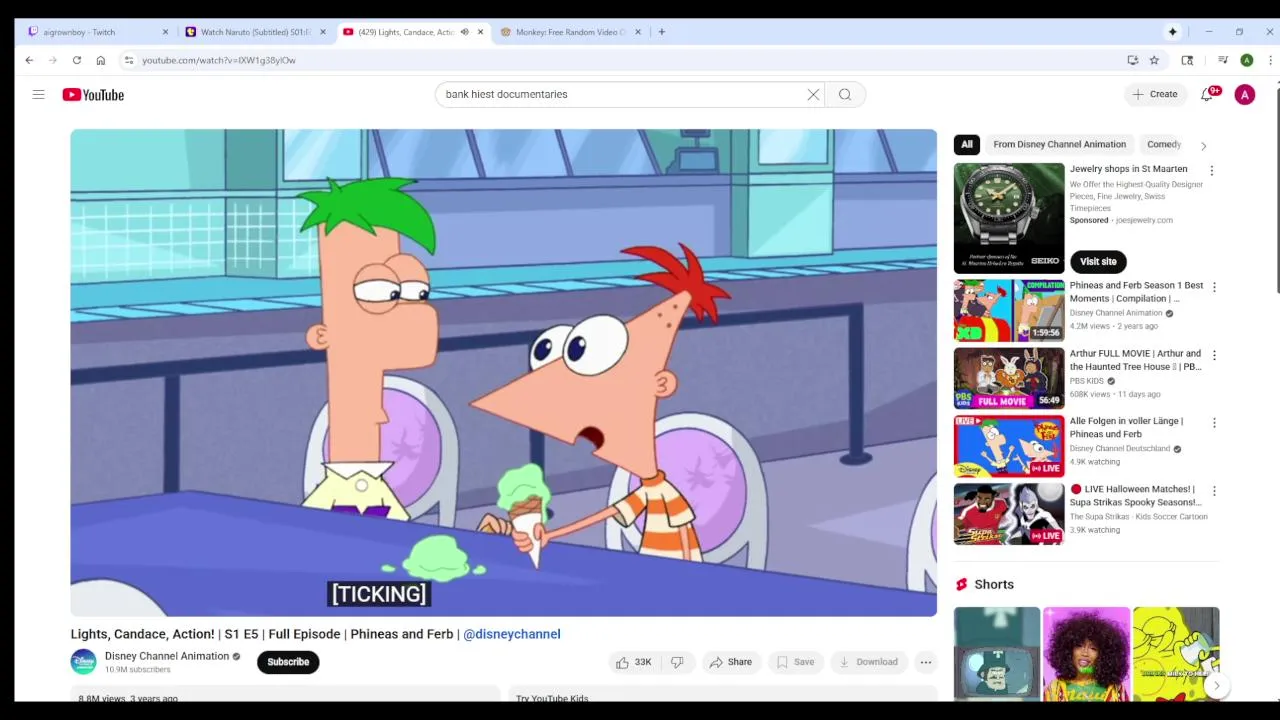Subscribe to Disney Channel Animation
1280x720 pixels.
288,662
